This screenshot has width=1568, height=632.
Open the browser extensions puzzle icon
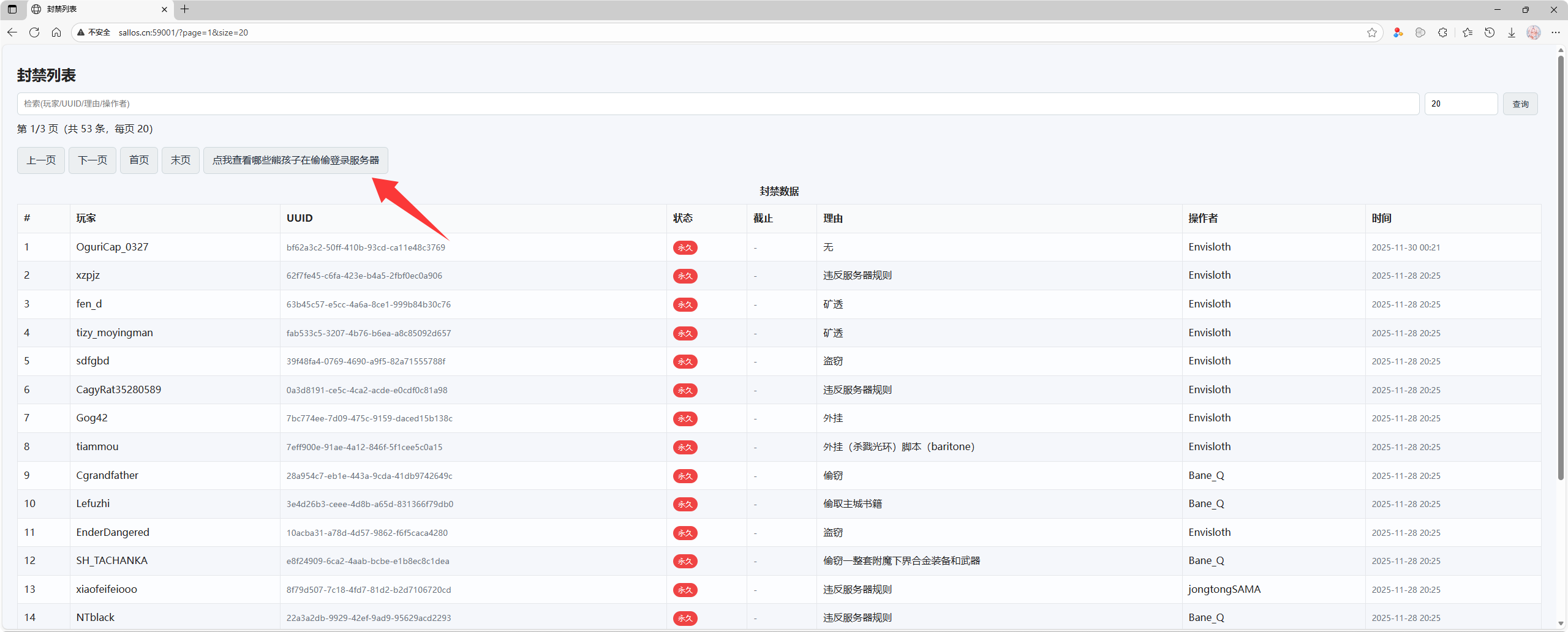click(1442, 32)
